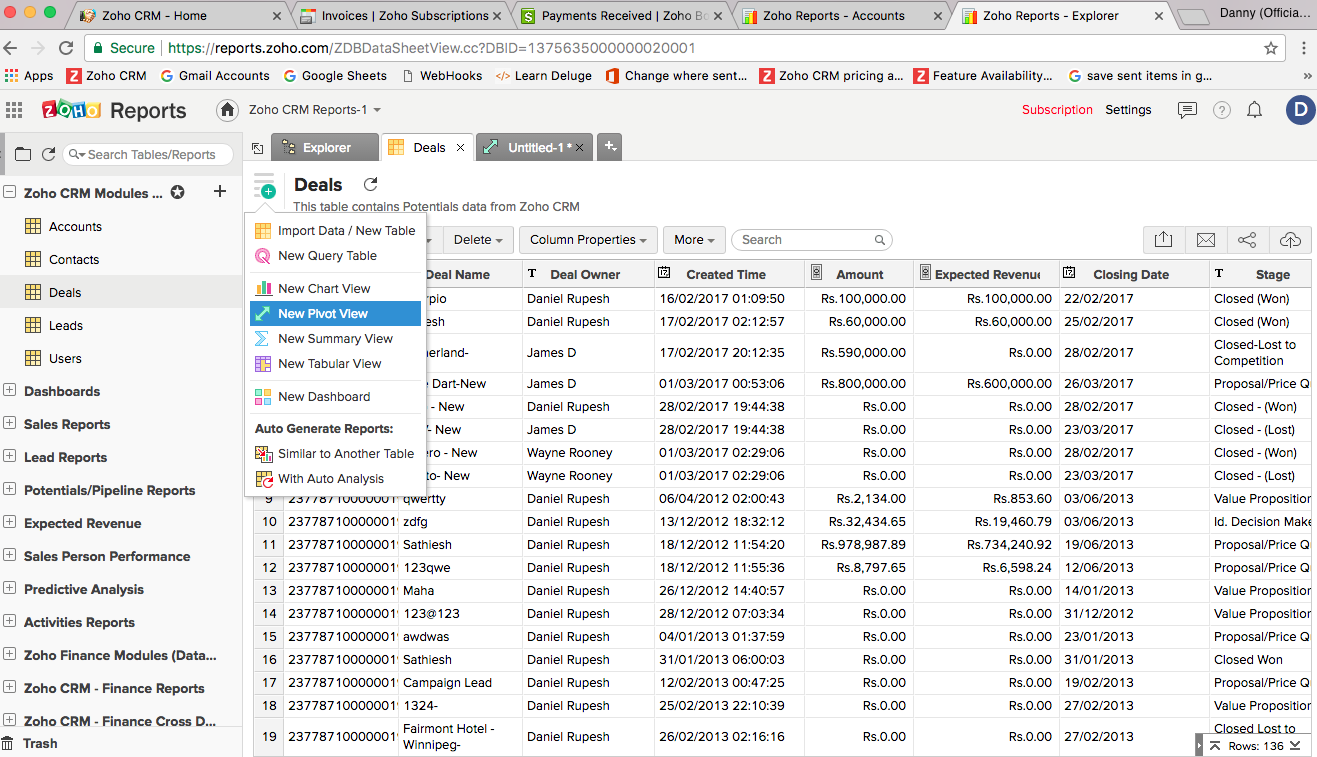
Task: Open a new tab with the plus tab
Action: point(610,147)
